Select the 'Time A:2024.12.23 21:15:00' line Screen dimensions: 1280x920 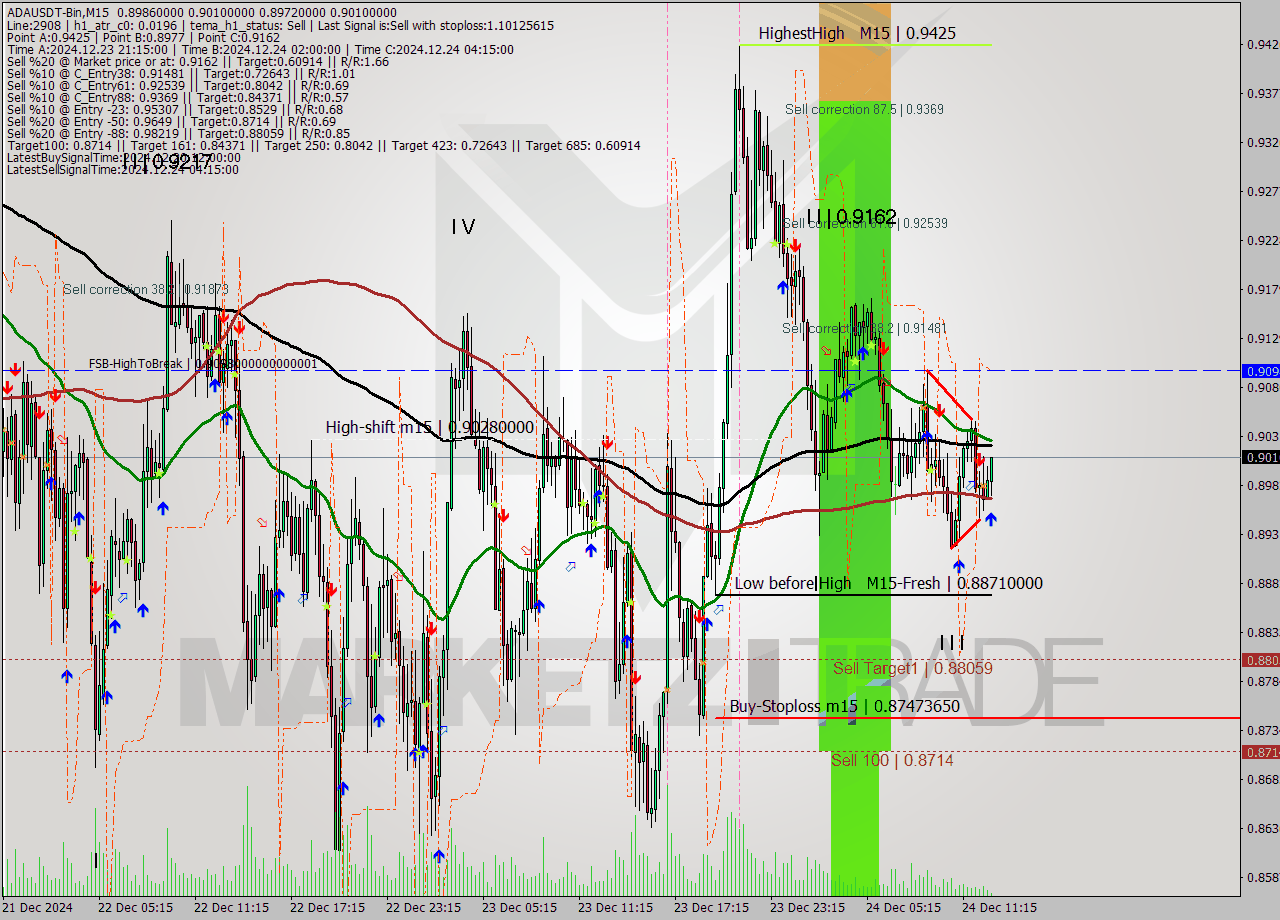[260, 49]
